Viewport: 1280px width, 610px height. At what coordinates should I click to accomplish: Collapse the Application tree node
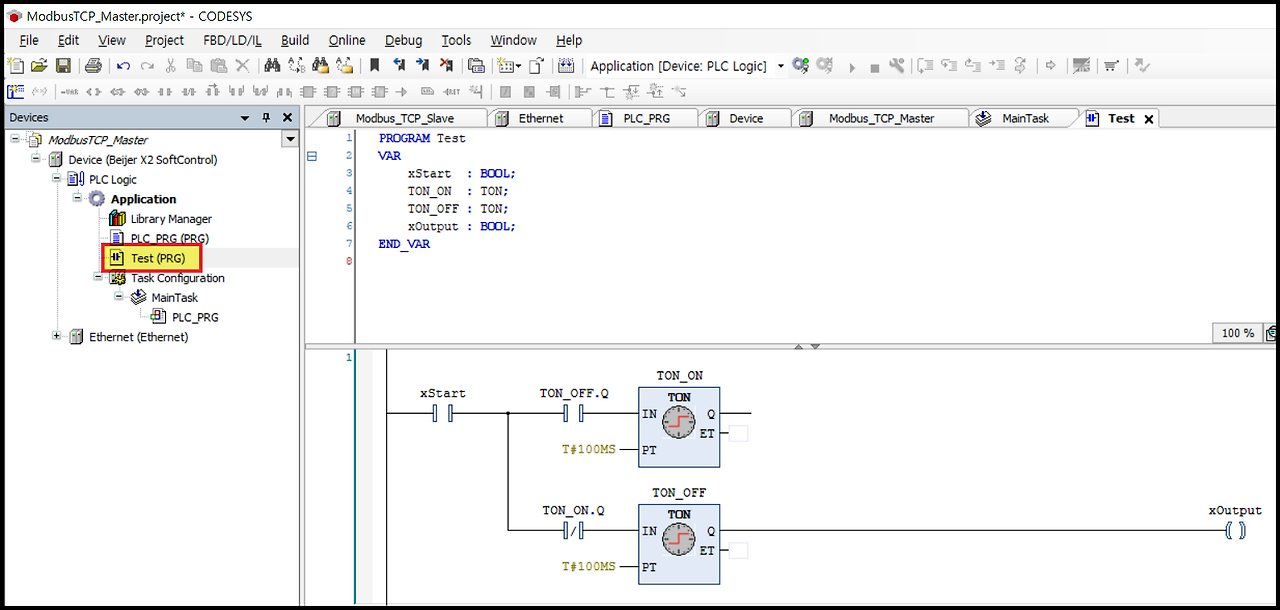(x=77, y=198)
